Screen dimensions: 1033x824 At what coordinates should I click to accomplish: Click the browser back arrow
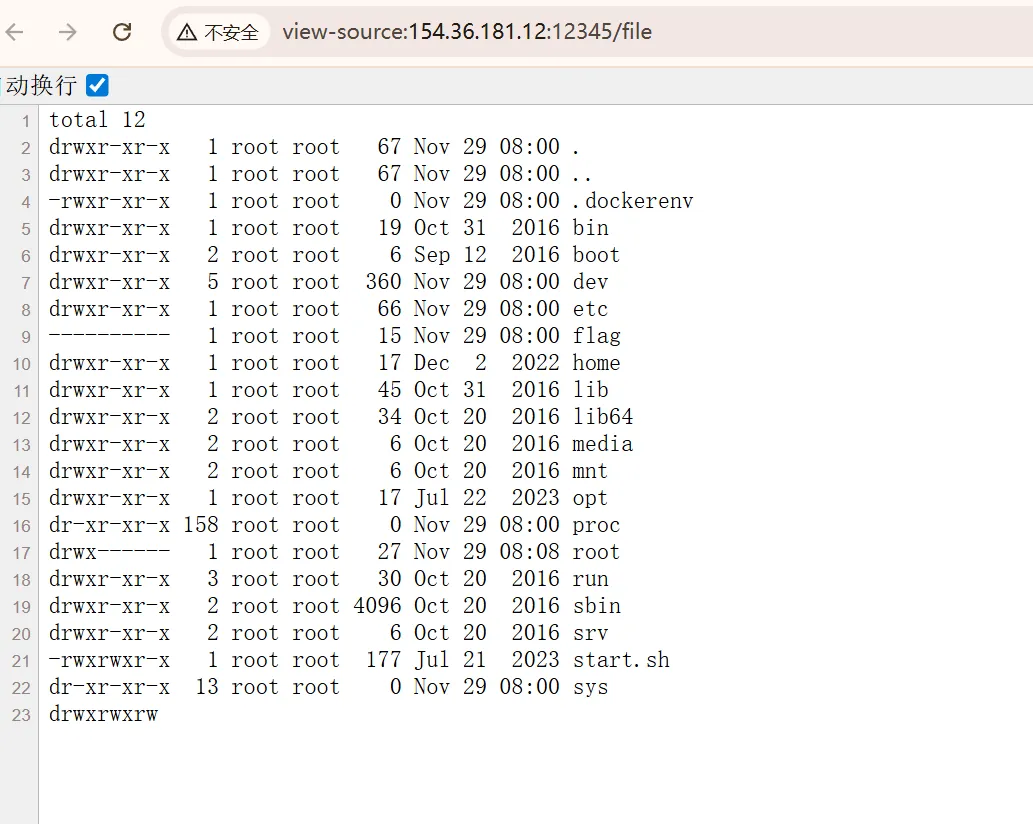point(14,32)
